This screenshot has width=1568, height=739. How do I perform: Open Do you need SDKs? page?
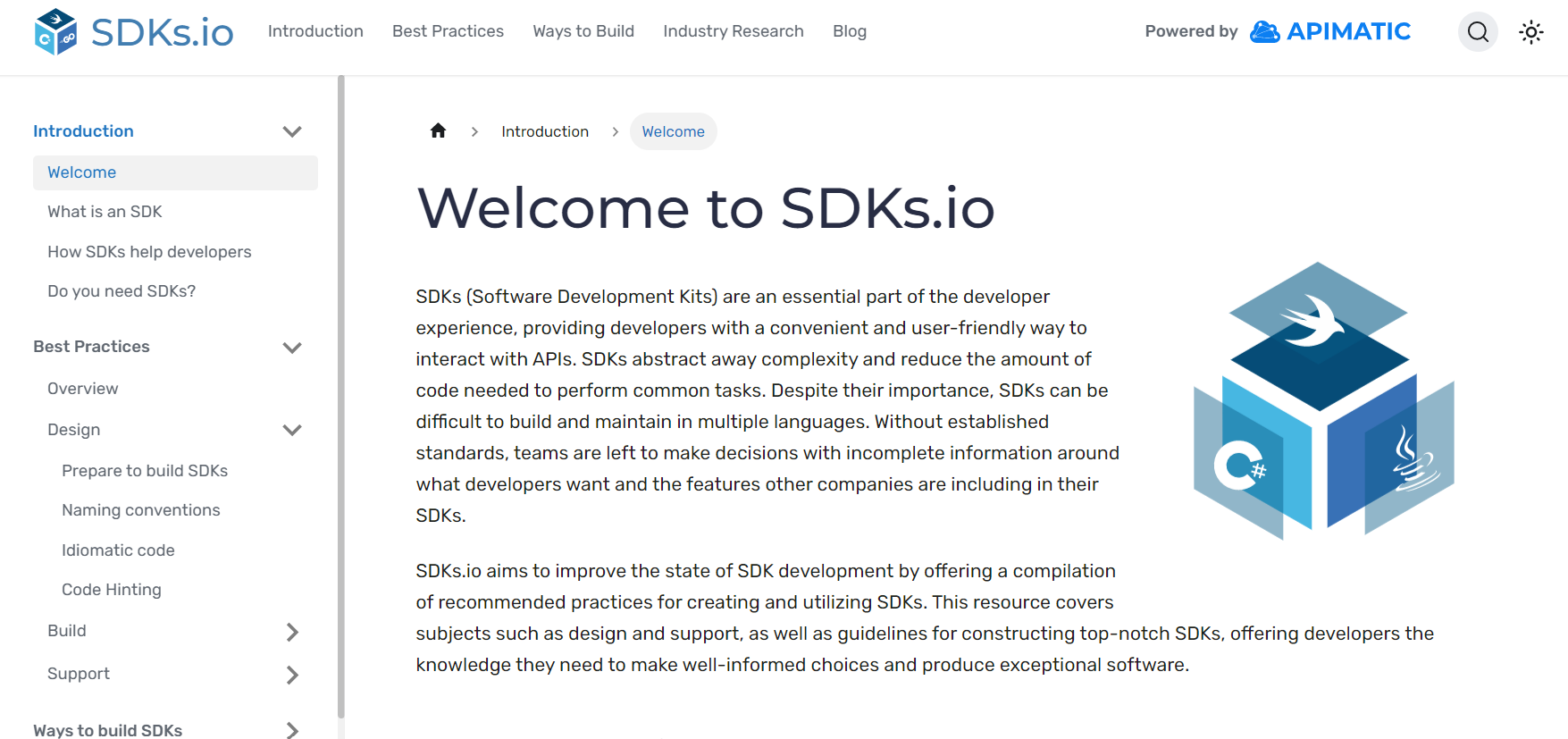[122, 291]
